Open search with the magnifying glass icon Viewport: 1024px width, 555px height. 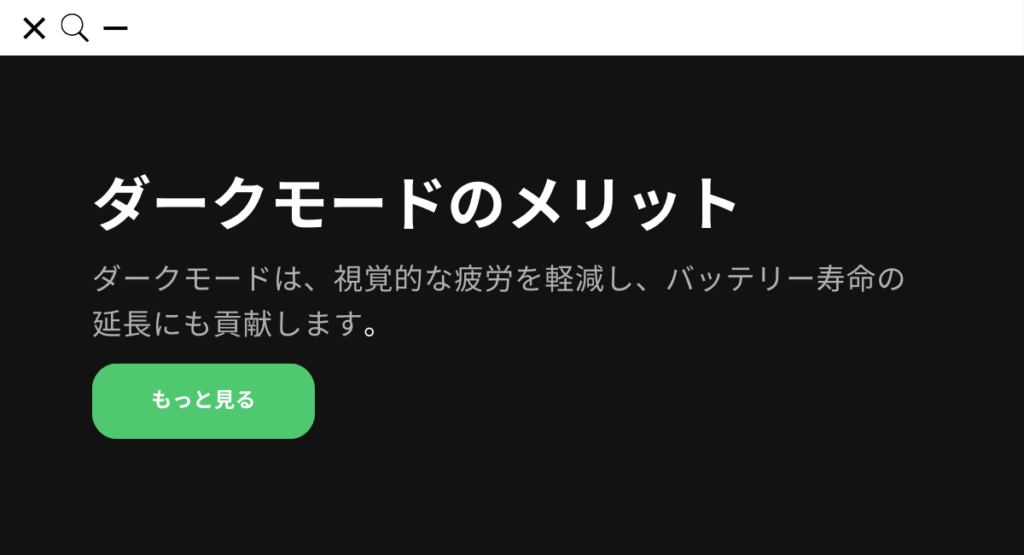point(74,28)
